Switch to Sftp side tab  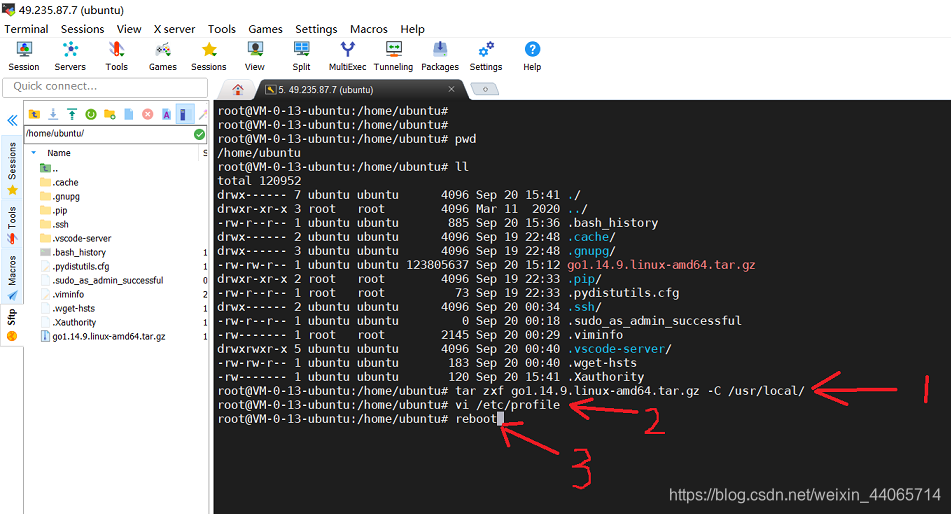pyautogui.click(x=12, y=325)
